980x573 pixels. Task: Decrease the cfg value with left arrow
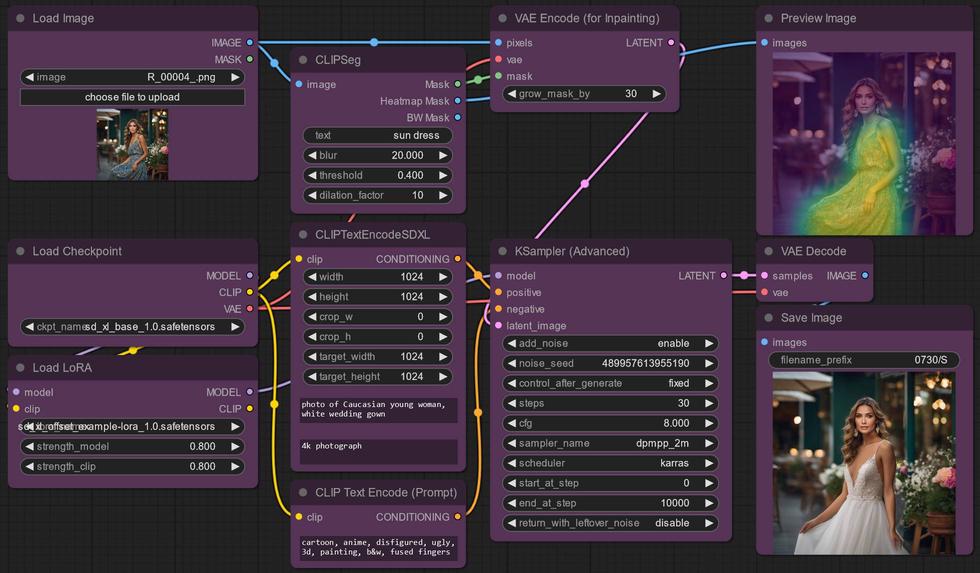pyautogui.click(x=512, y=423)
